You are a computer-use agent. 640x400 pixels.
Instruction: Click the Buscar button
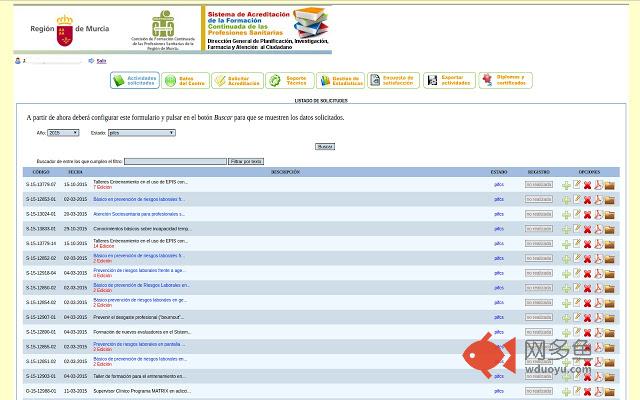(x=325, y=147)
